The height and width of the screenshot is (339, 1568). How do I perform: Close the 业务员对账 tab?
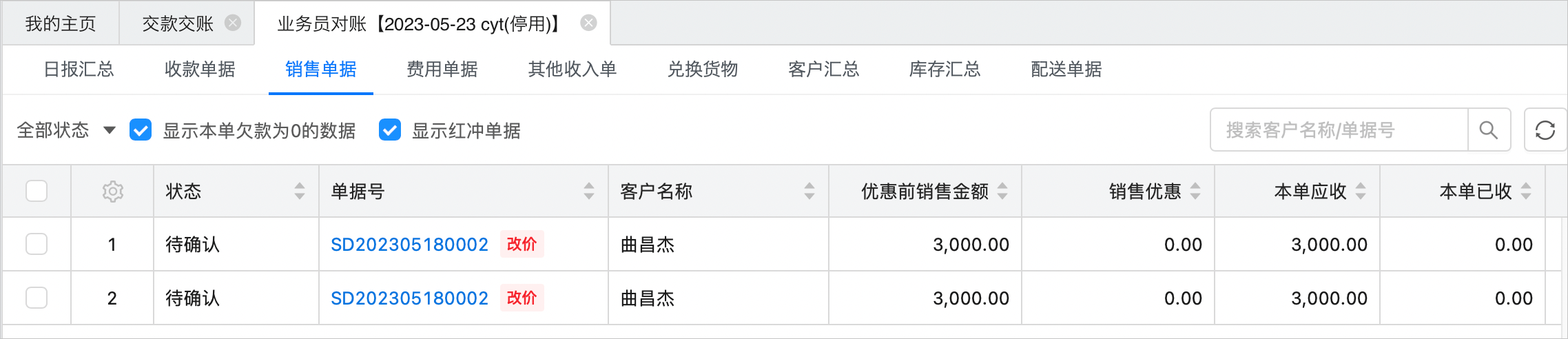[588, 23]
